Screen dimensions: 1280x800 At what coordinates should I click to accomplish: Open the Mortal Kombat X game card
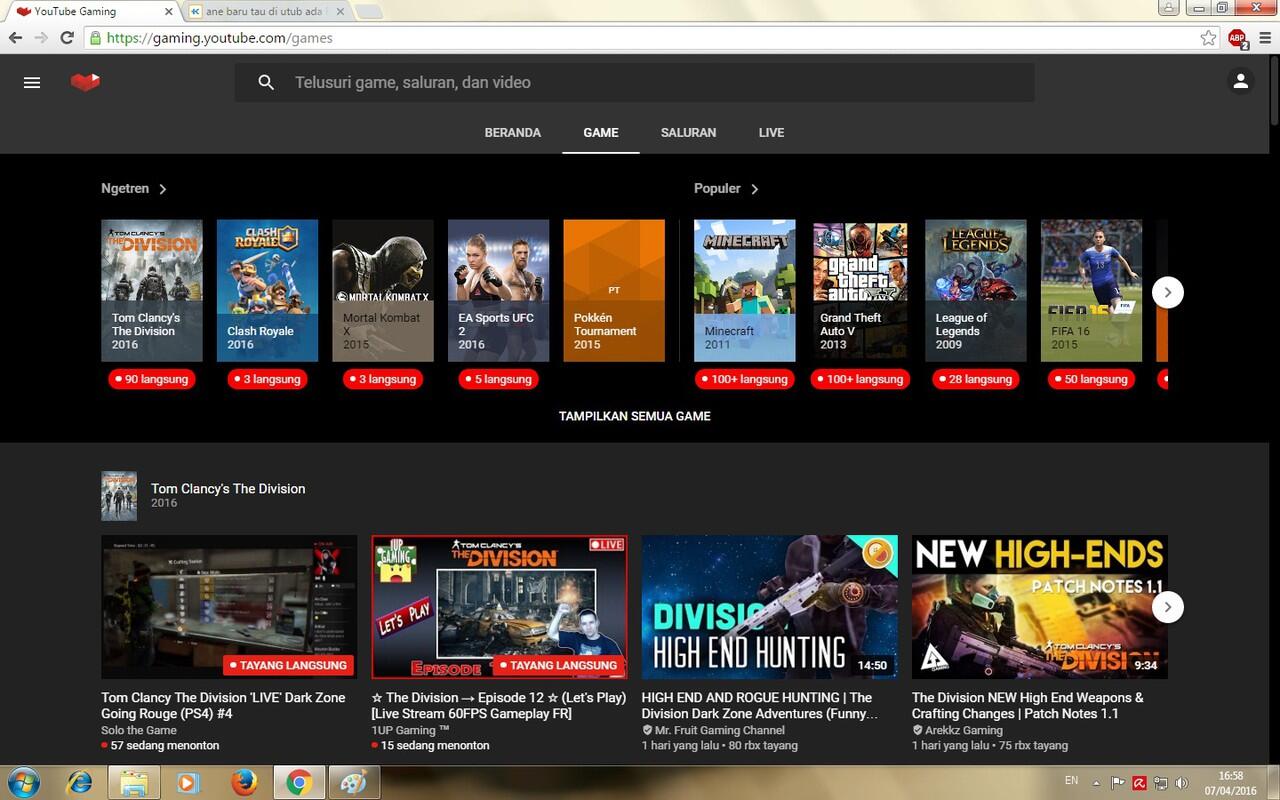tap(383, 291)
